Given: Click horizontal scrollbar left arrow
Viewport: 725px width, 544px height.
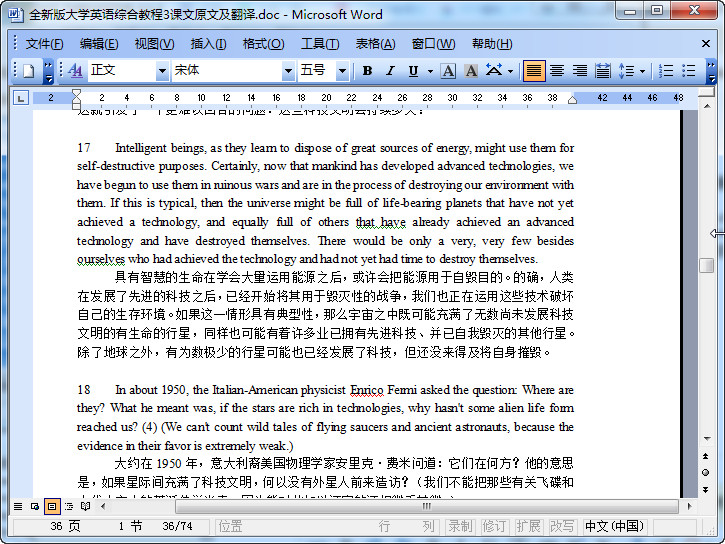Looking at the screenshot, I should (103, 507).
